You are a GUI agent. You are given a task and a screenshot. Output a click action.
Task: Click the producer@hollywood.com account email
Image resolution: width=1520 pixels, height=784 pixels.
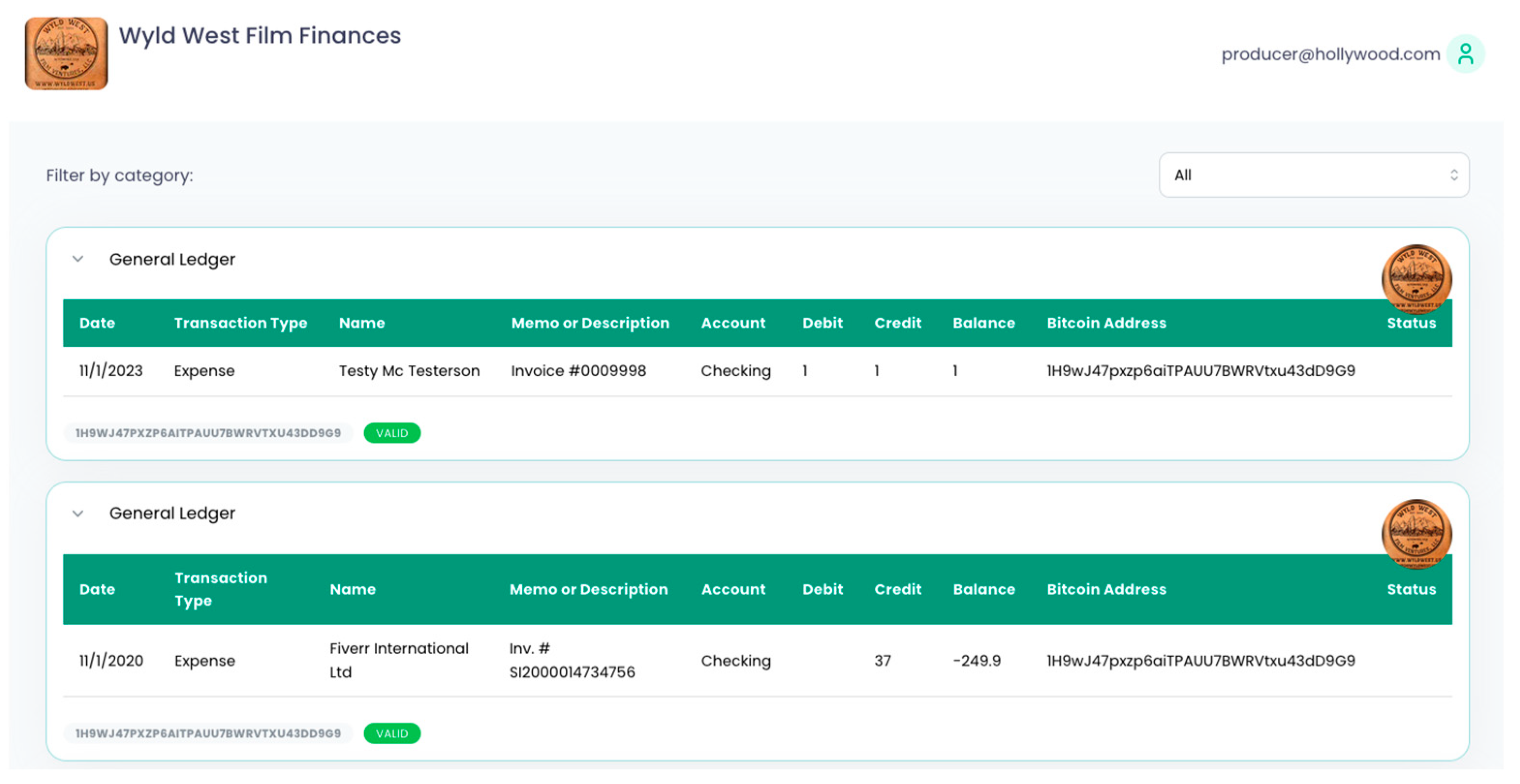tap(1330, 54)
